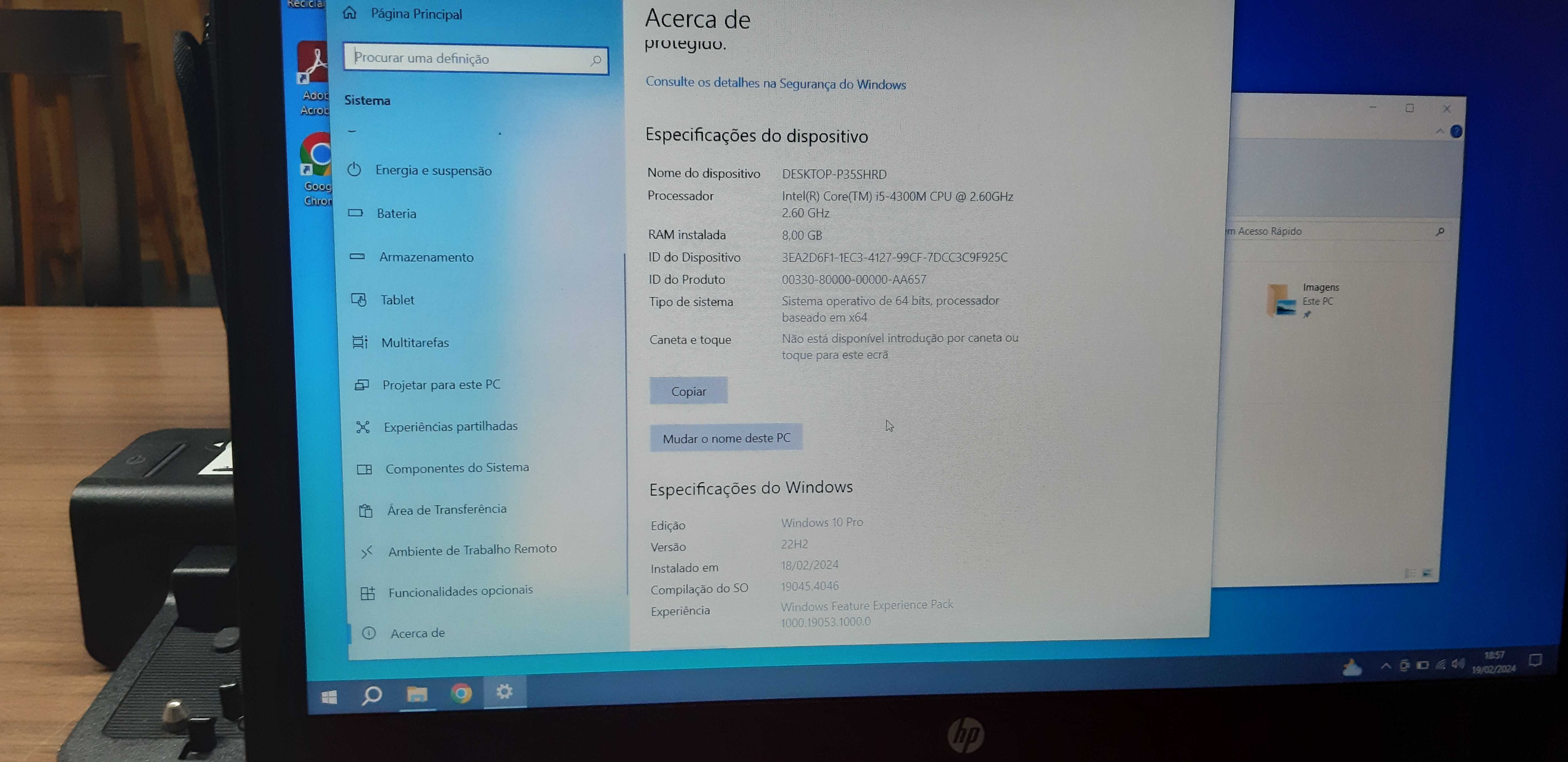Open Armazenamento settings page
The height and width of the screenshot is (762, 1568).
[426, 257]
